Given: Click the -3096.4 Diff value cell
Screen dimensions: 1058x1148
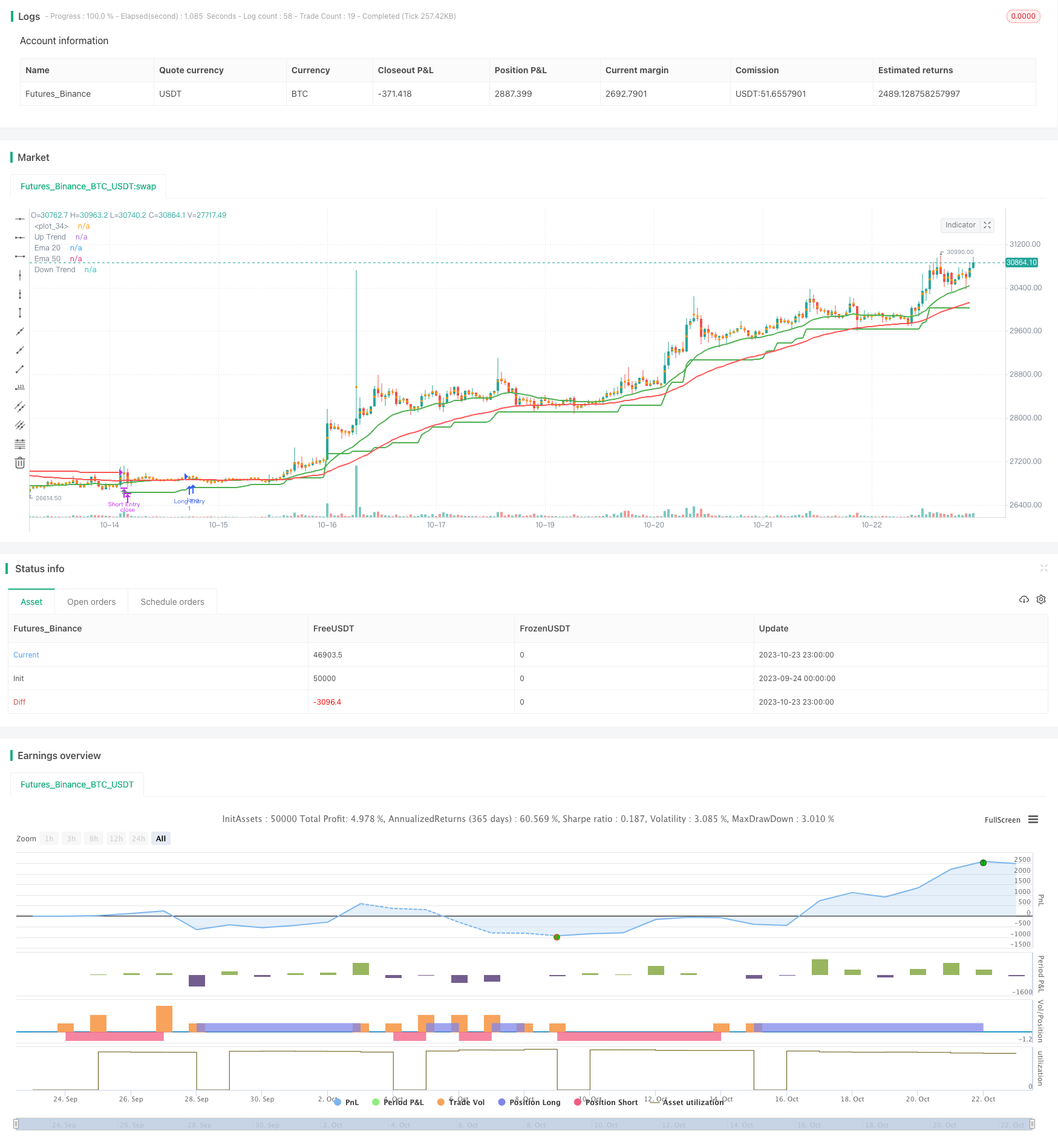Looking at the screenshot, I should (327, 702).
